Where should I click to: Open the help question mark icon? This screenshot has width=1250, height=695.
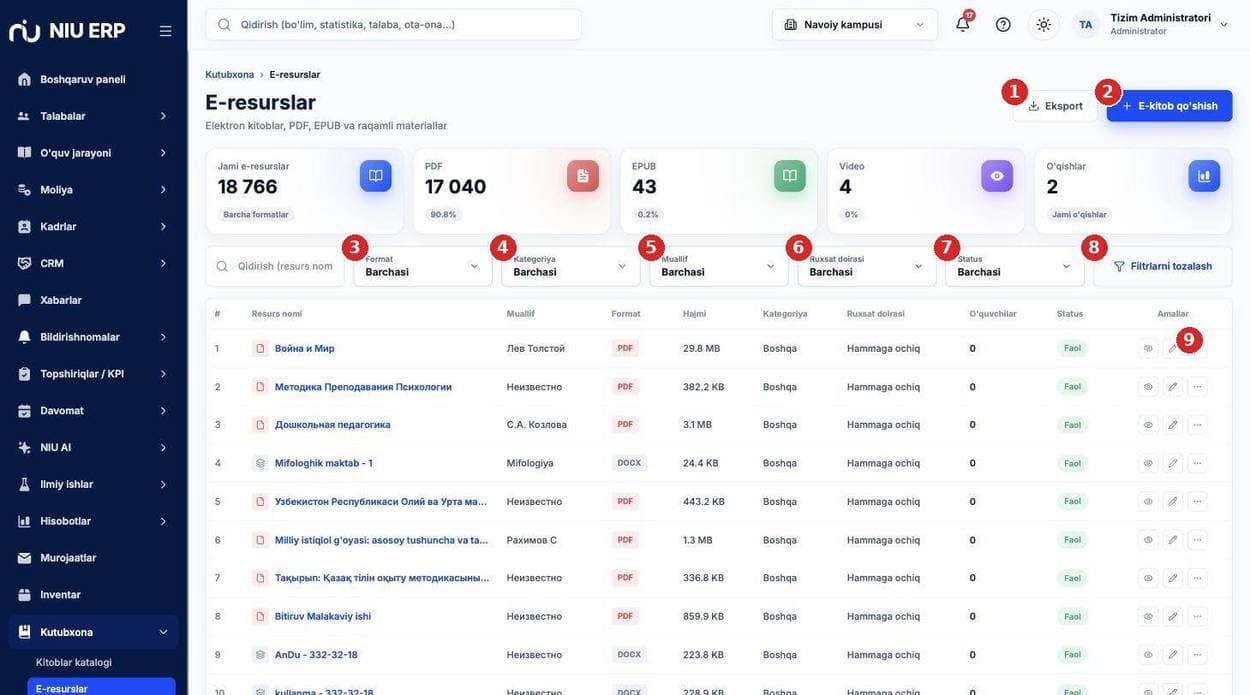(1003, 24)
